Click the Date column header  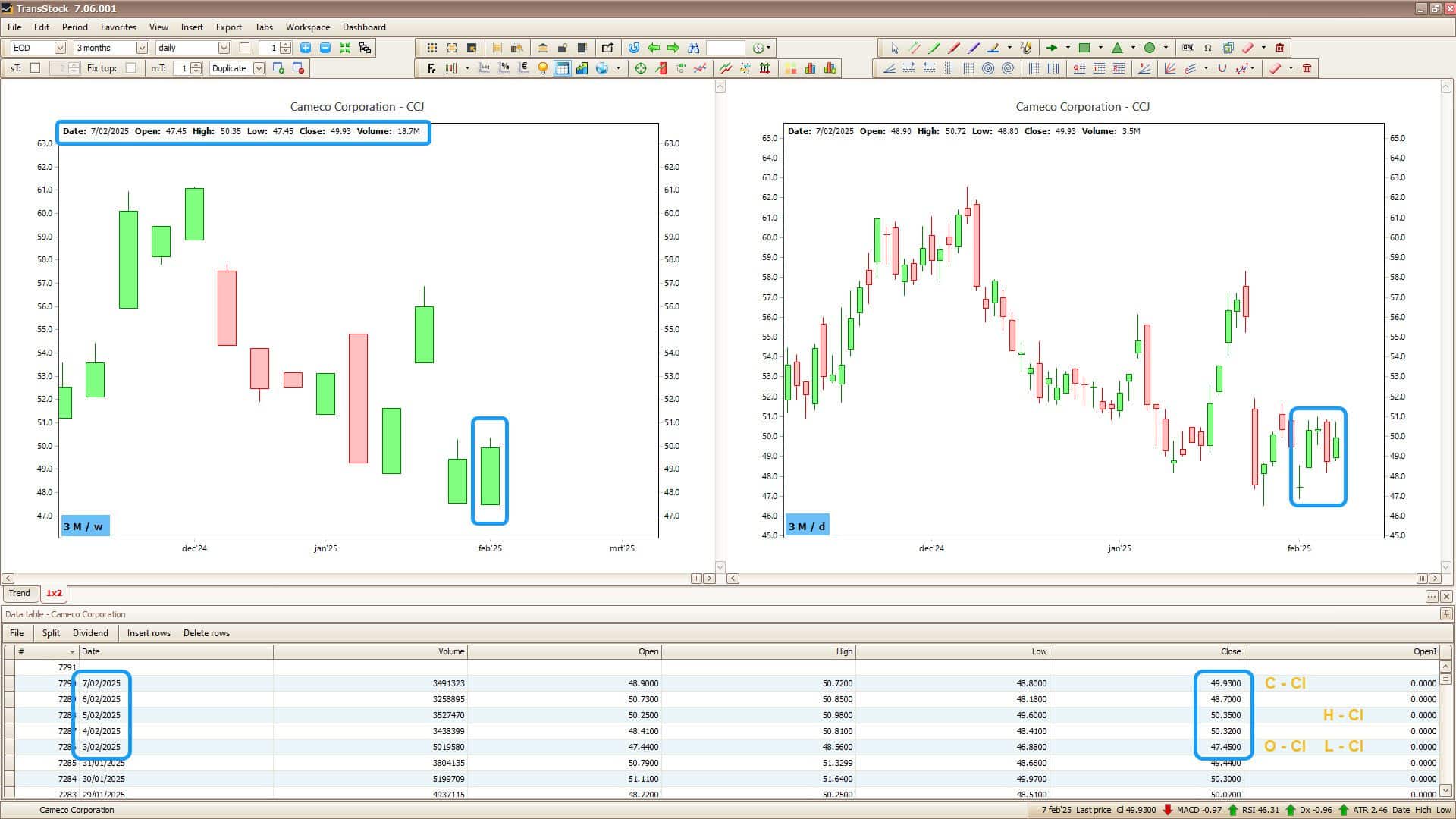pyautogui.click(x=91, y=651)
